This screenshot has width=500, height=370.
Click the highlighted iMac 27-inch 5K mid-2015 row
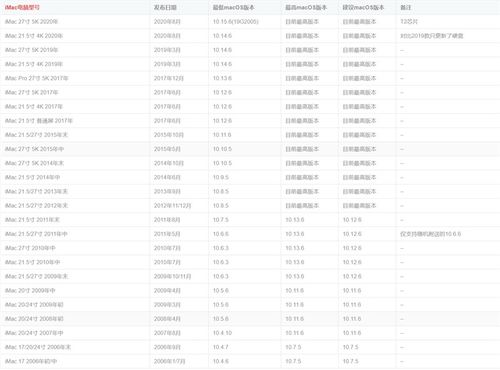click(250, 149)
